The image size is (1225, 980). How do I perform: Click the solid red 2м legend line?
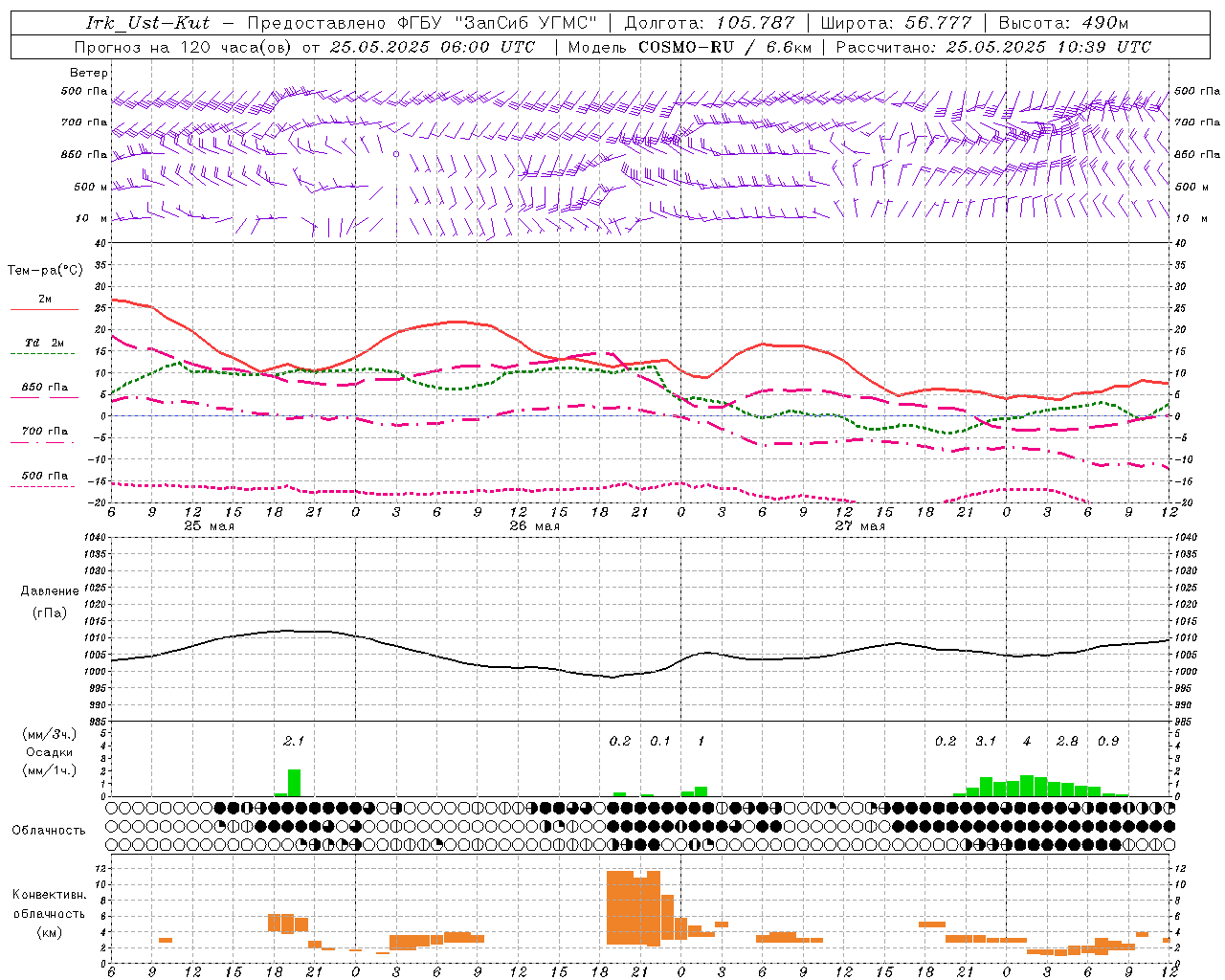[x=44, y=310]
